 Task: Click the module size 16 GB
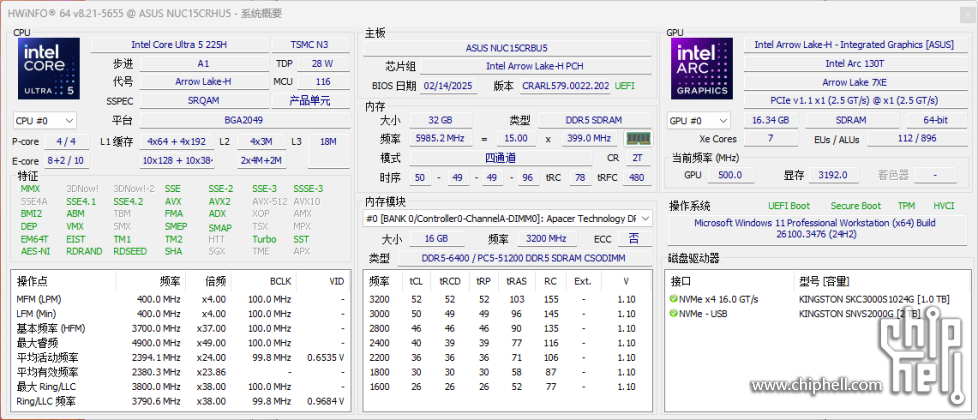coord(437,238)
